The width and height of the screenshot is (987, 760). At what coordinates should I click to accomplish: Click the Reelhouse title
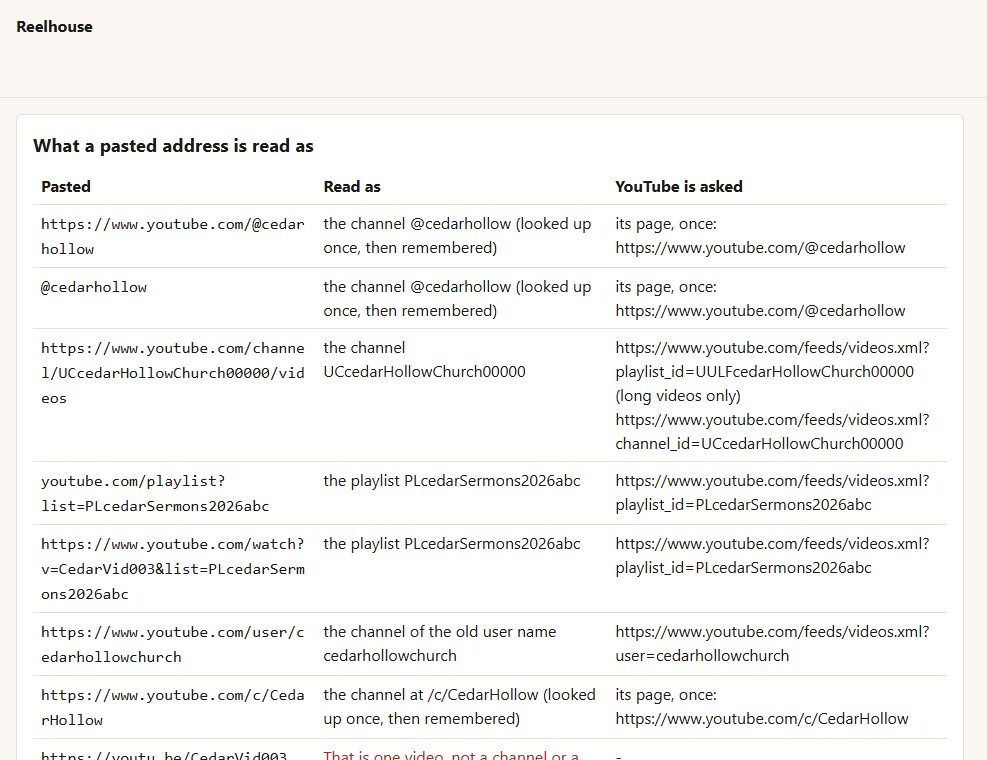tap(54, 26)
